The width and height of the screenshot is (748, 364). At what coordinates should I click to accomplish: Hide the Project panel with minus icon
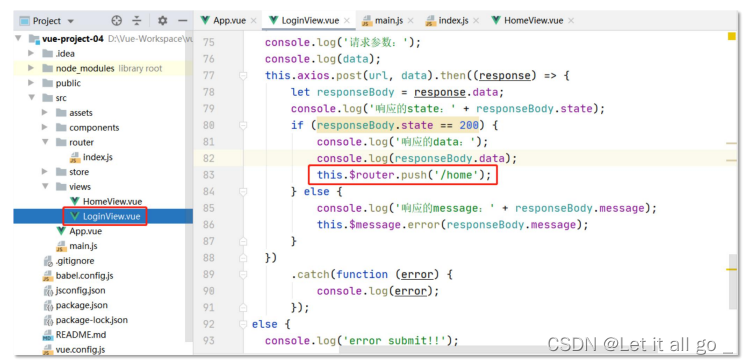183,21
